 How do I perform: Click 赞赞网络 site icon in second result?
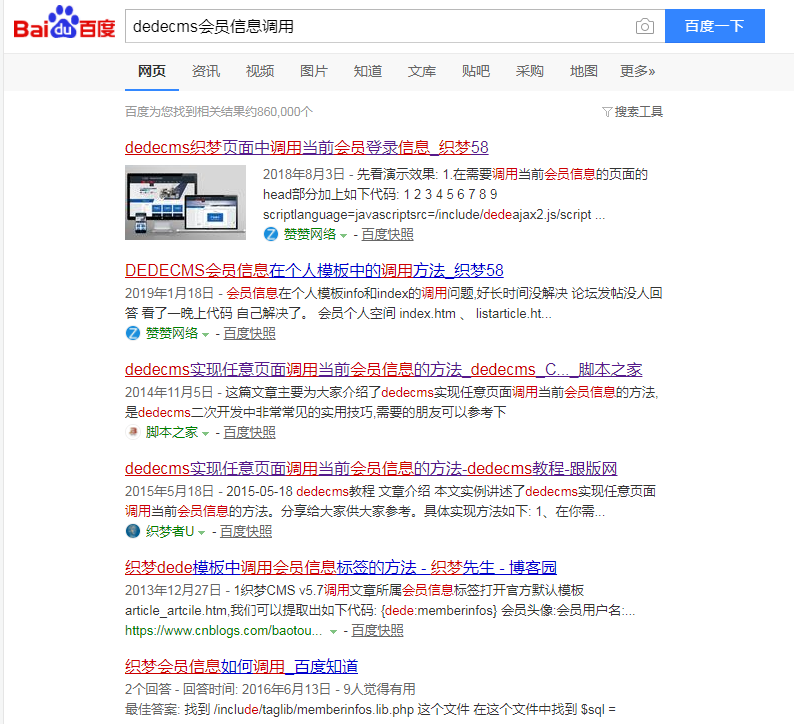tap(133, 333)
